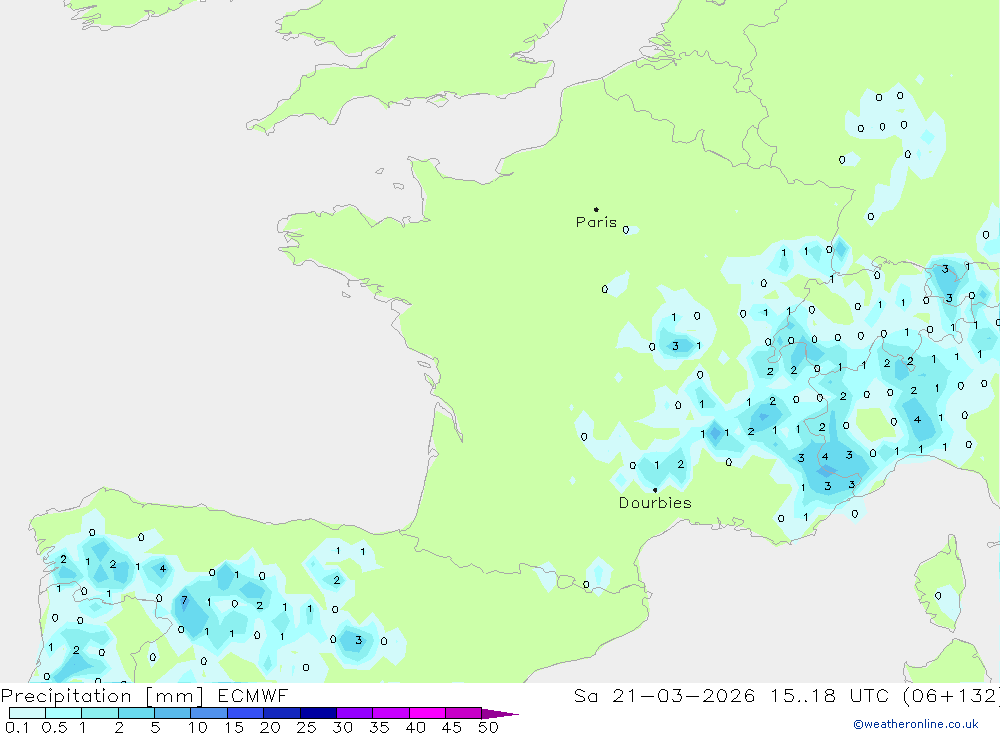Click the Dourbies city label
This screenshot has width=1000, height=733.
click(x=655, y=503)
